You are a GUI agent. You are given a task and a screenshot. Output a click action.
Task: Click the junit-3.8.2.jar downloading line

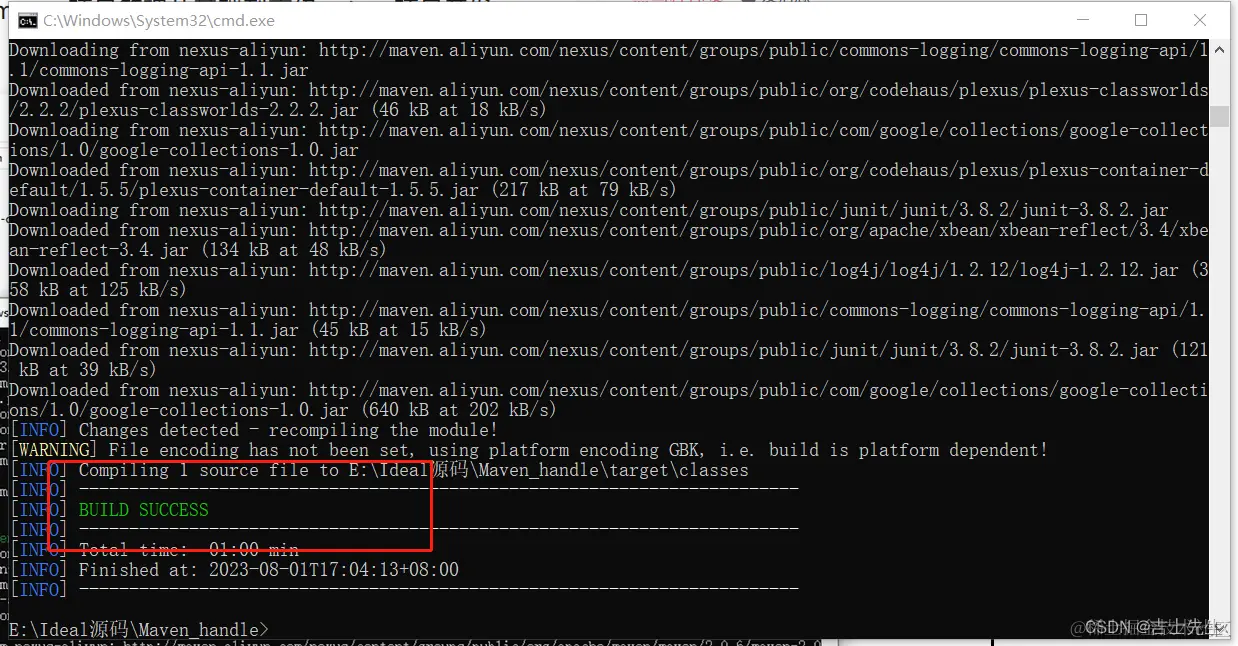[589, 210]
